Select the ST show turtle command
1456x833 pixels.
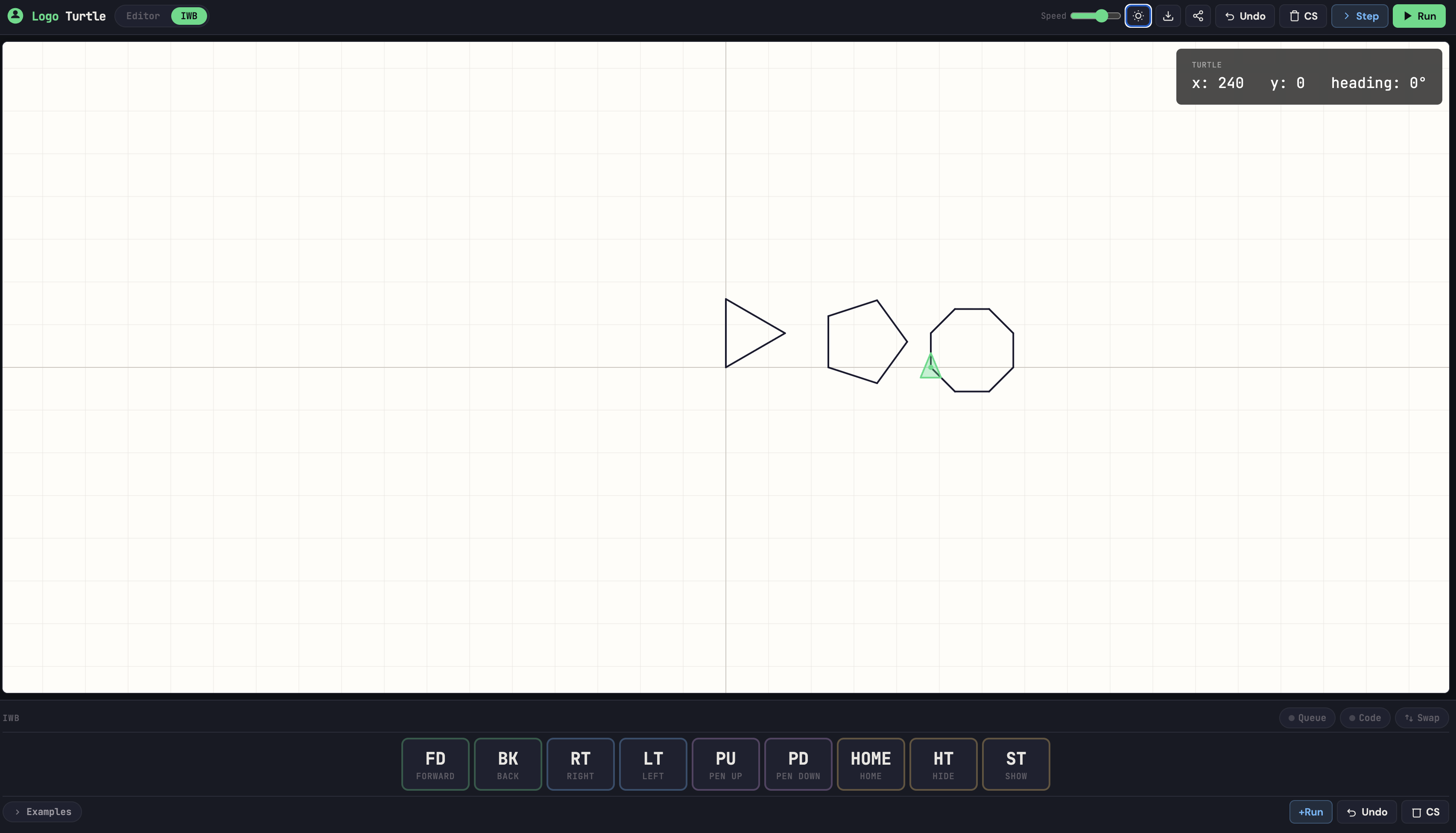[x=1015, y=764]
